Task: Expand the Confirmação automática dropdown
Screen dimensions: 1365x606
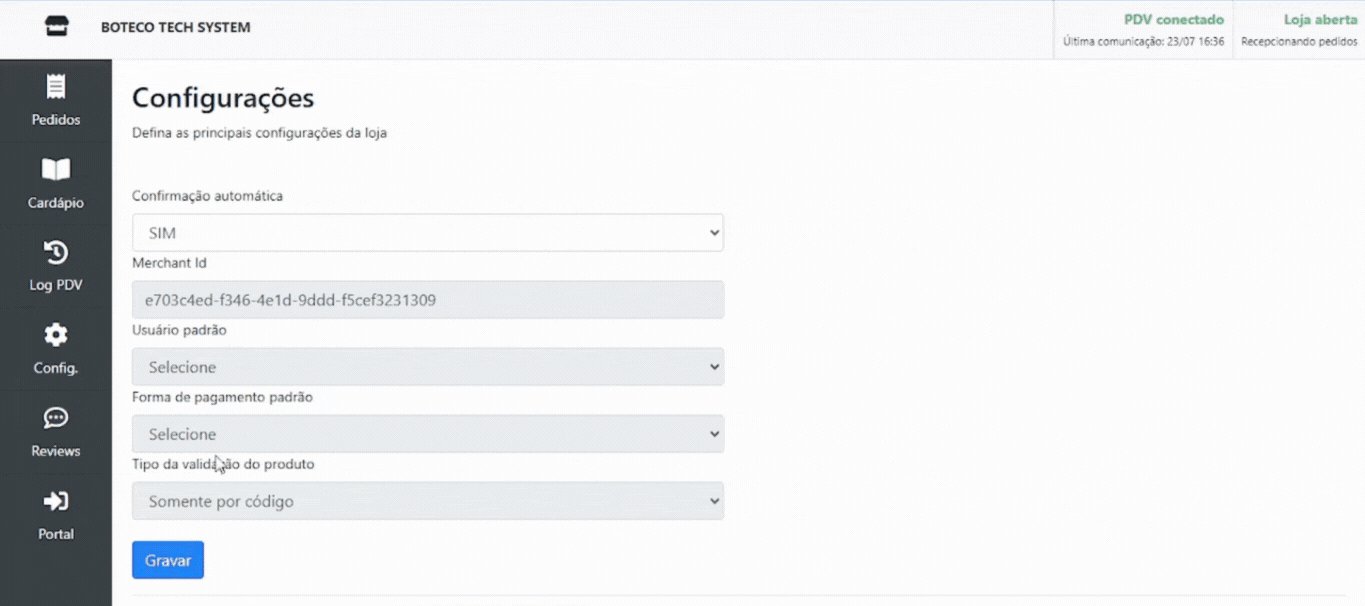Action: pyautogui.click(x=427, y=233)
